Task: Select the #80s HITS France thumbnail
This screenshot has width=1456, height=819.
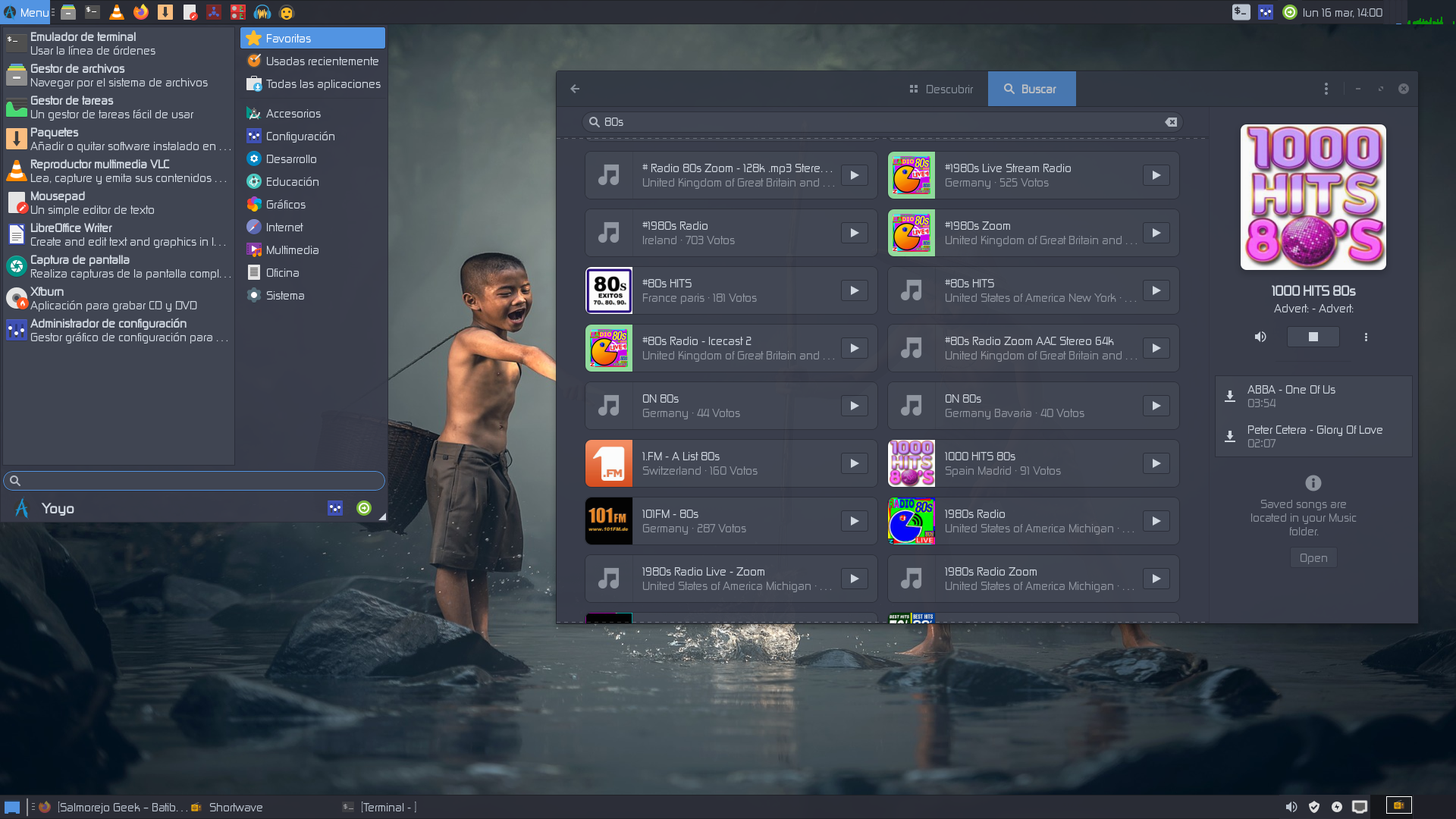Action: (x=609, y=290)
